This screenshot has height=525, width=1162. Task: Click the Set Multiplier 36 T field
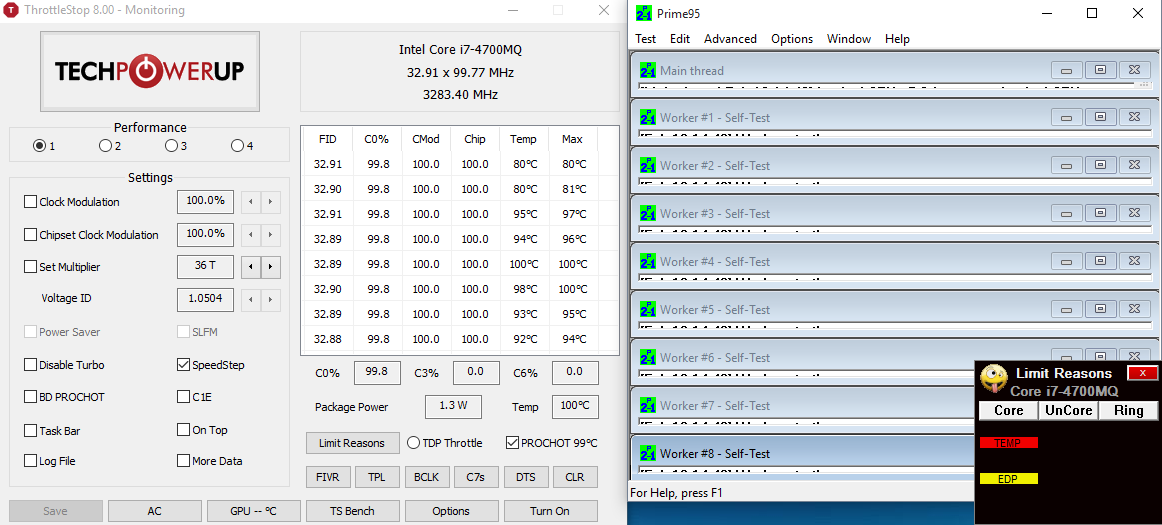[x=206, y=267]
